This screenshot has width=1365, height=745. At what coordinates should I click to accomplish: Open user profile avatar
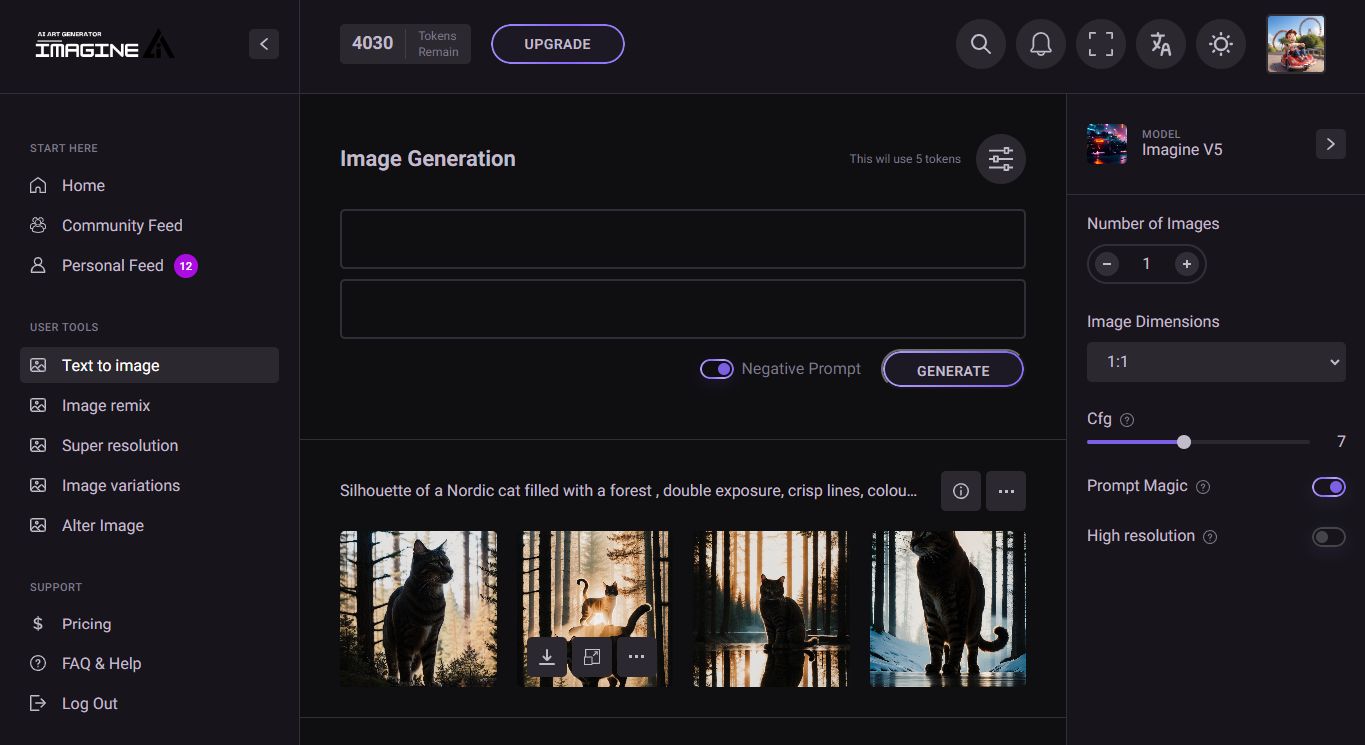tap(1296, 44)
